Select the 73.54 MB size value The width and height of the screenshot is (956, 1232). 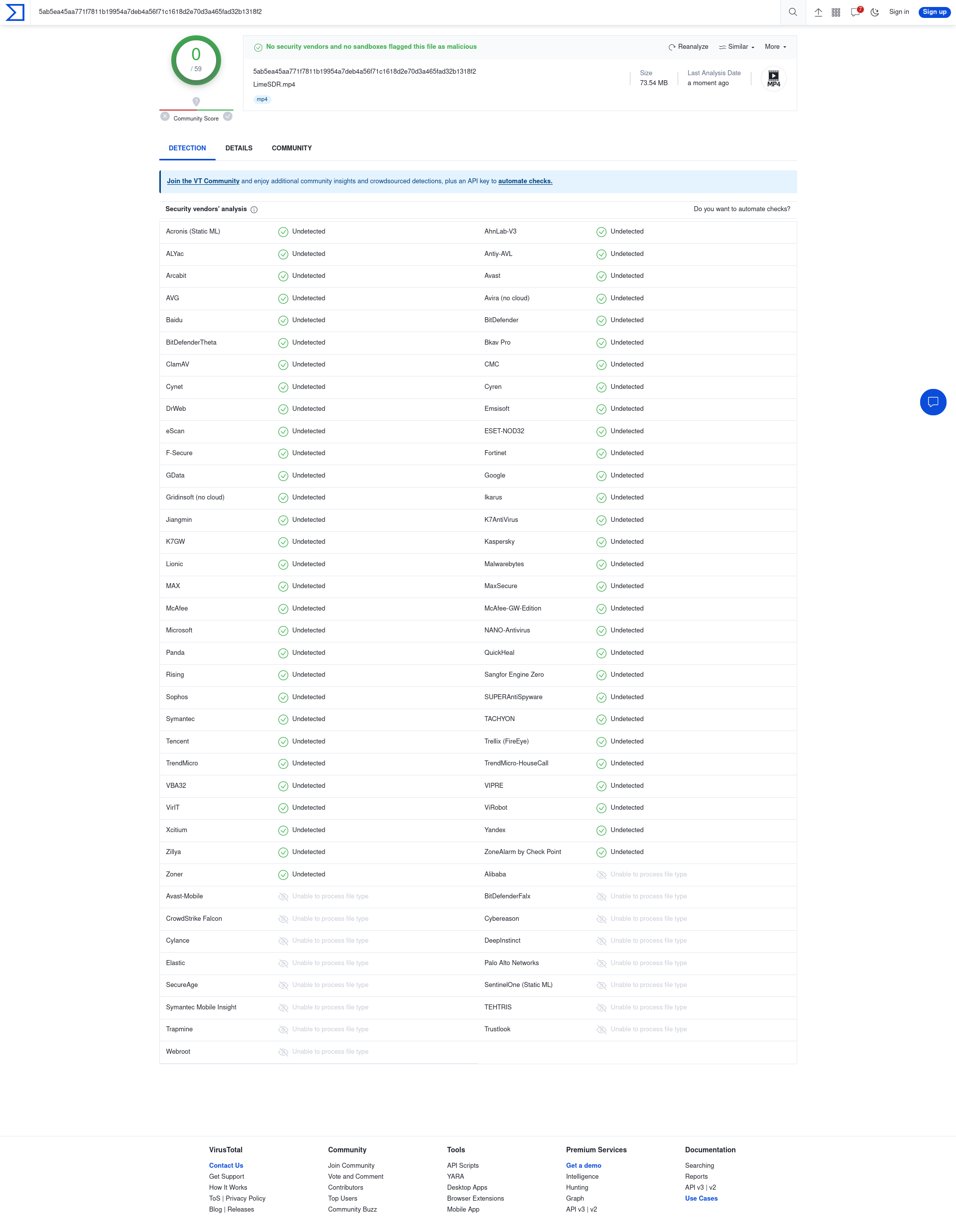pos(653,83)
